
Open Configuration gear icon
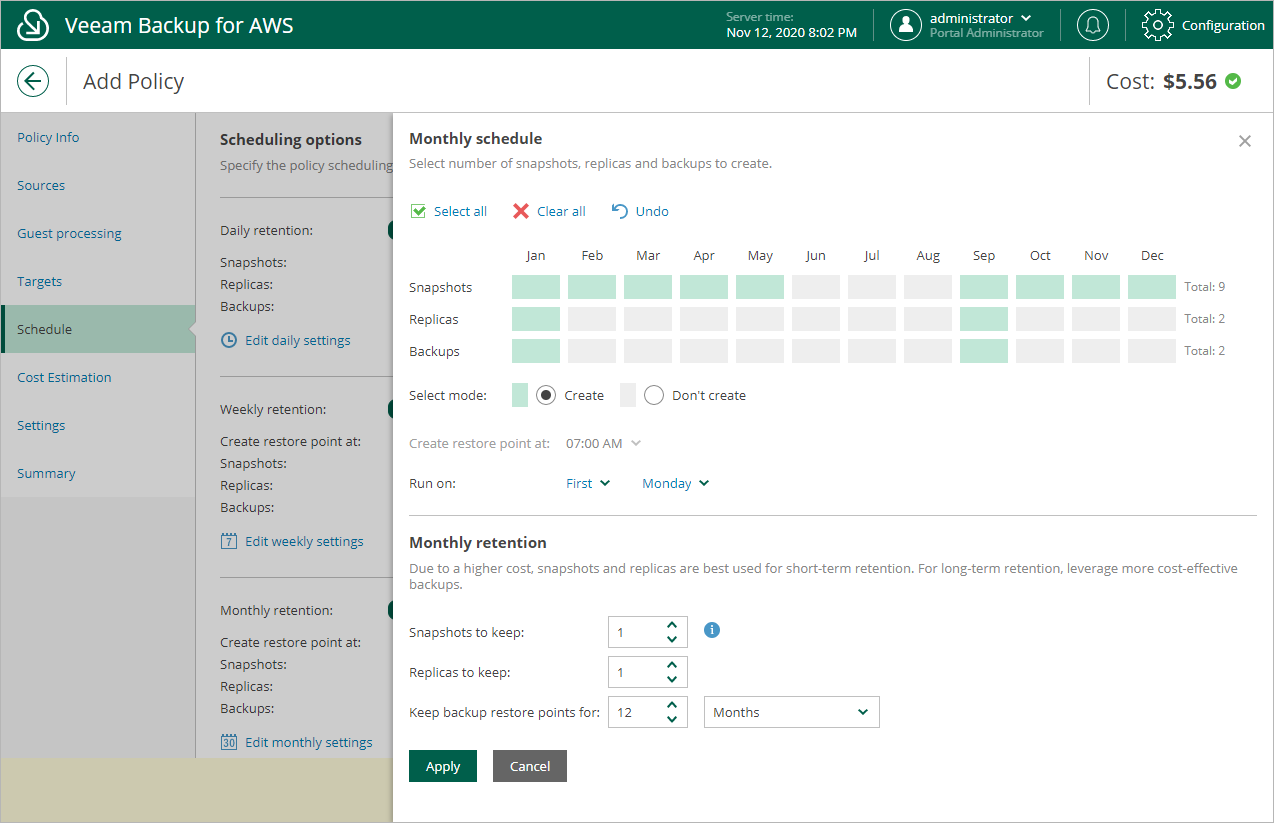(1157, 25)
